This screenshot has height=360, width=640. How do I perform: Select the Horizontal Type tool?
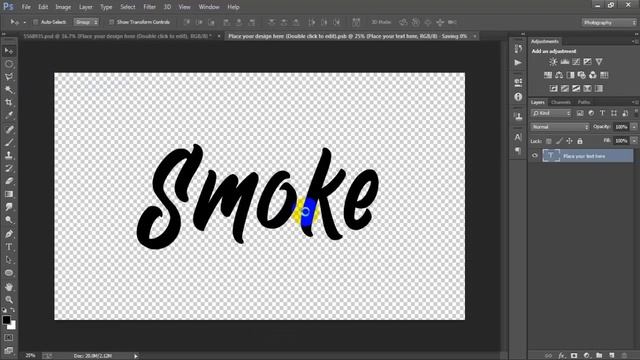click(x=9, y=247)
